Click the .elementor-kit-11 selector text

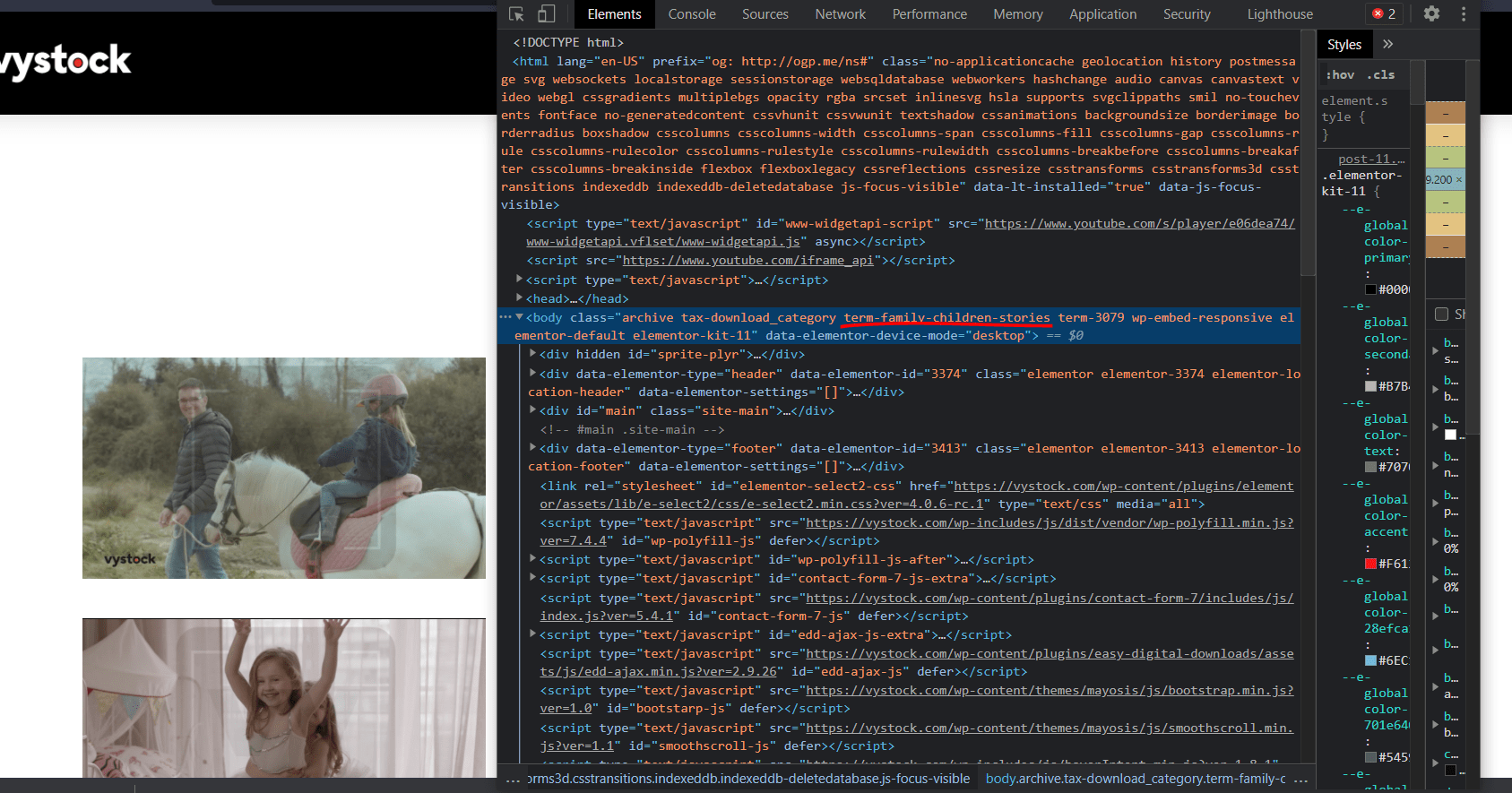pyautogui.click(x=1361, y=183)
